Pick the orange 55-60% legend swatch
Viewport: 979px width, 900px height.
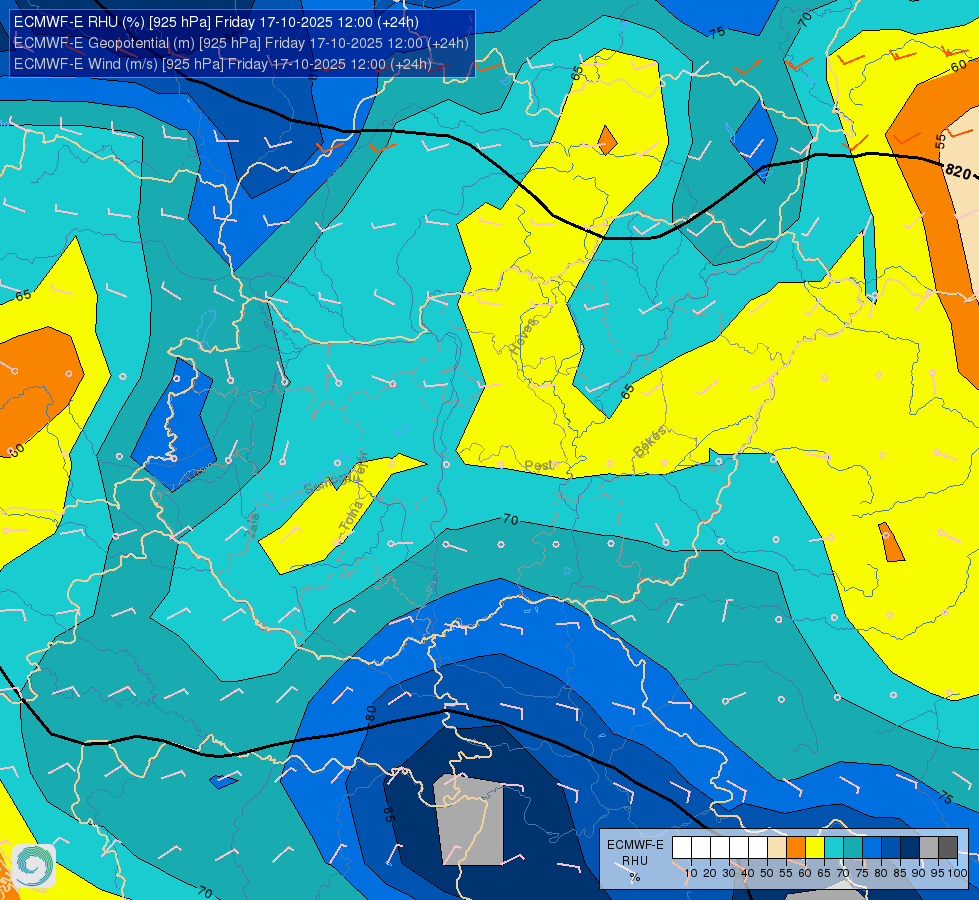795,848
